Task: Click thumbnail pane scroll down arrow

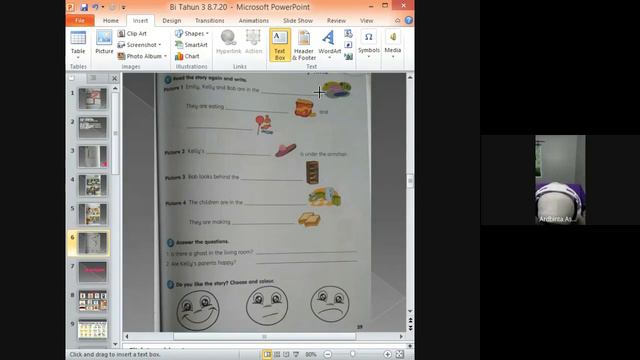Action: (115, 344)
